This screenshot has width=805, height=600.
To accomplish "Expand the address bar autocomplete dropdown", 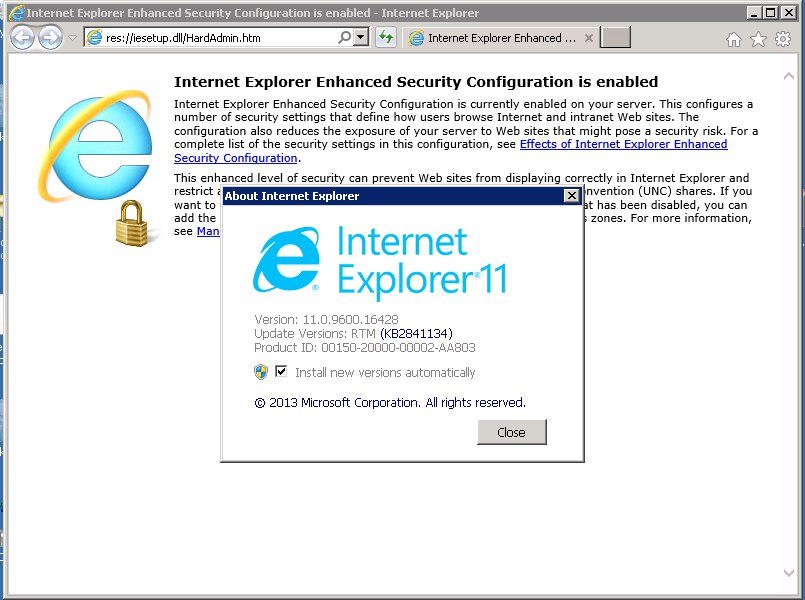I will point(361,37).
